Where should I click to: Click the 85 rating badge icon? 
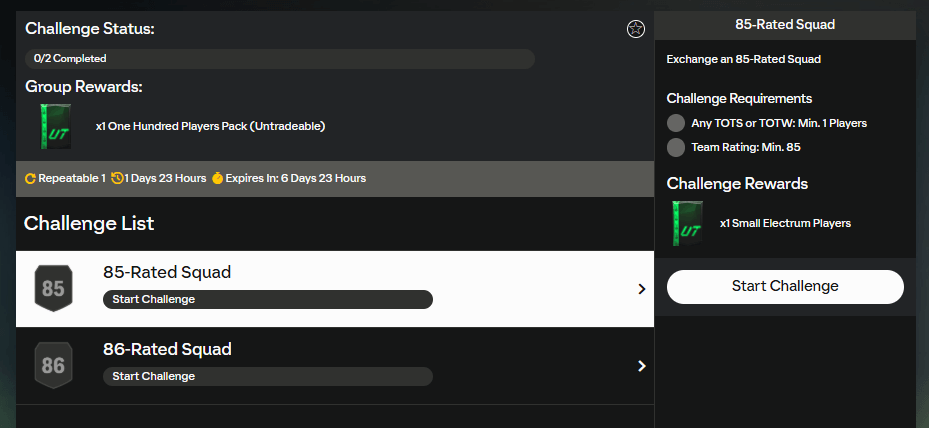[53, 289]
